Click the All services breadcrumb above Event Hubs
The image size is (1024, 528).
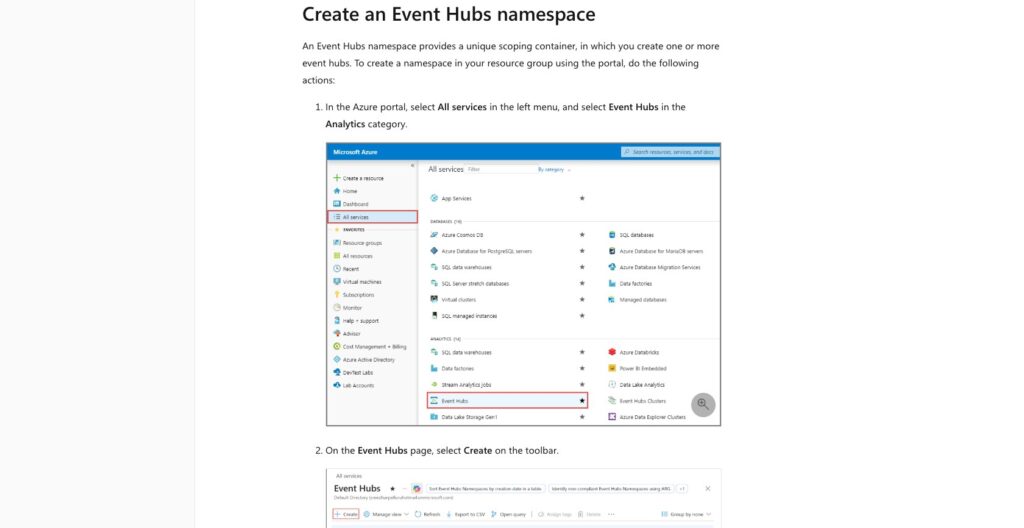coord(349,476)
